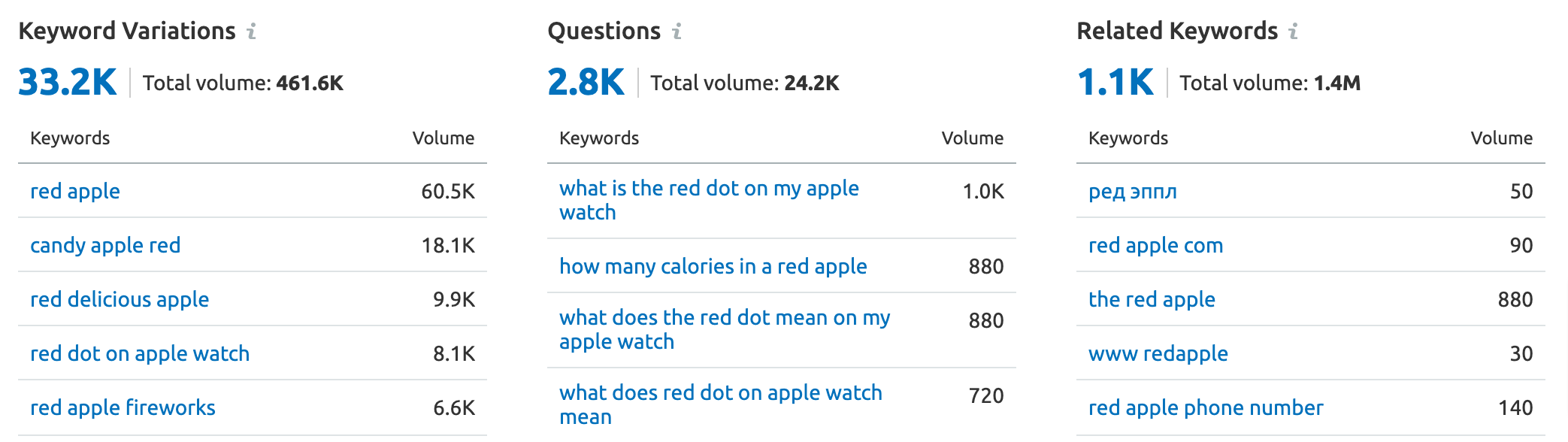Open 'how many calories in a red apple'
The width and height of the screenshot is (1568, 442).
[x=713, y=266]
